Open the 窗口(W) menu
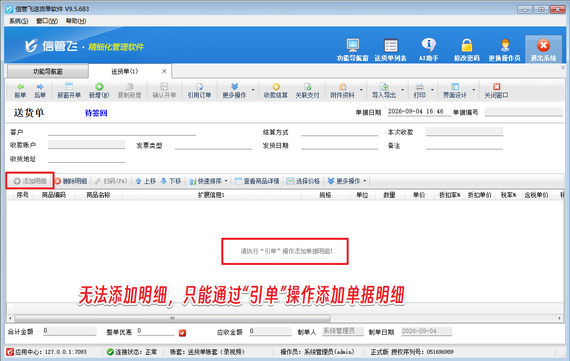The width and height of the screenshot is (570, 361). point(47,21)
